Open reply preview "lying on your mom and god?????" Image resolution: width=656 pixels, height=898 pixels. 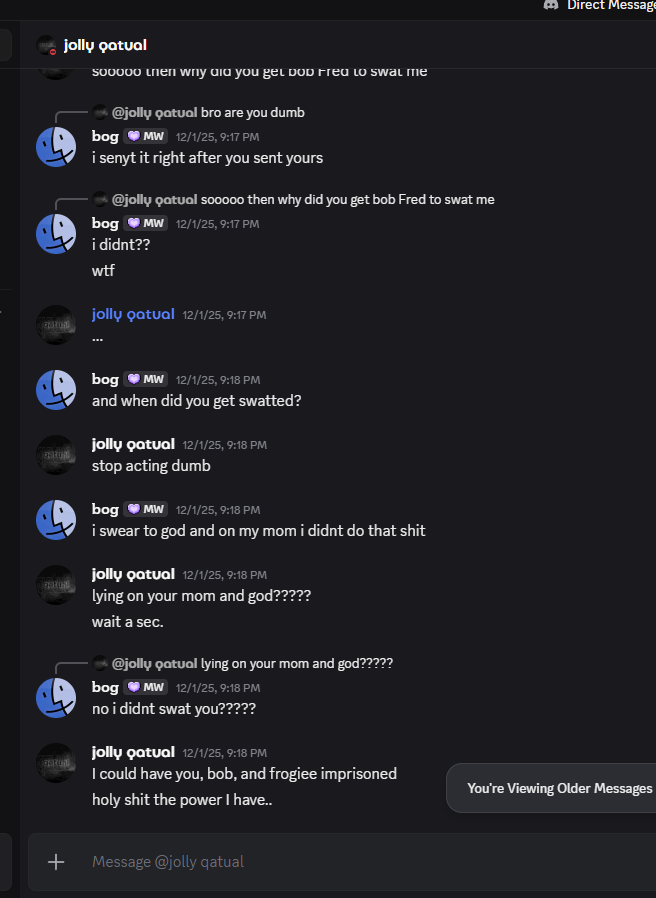(296, 663)
